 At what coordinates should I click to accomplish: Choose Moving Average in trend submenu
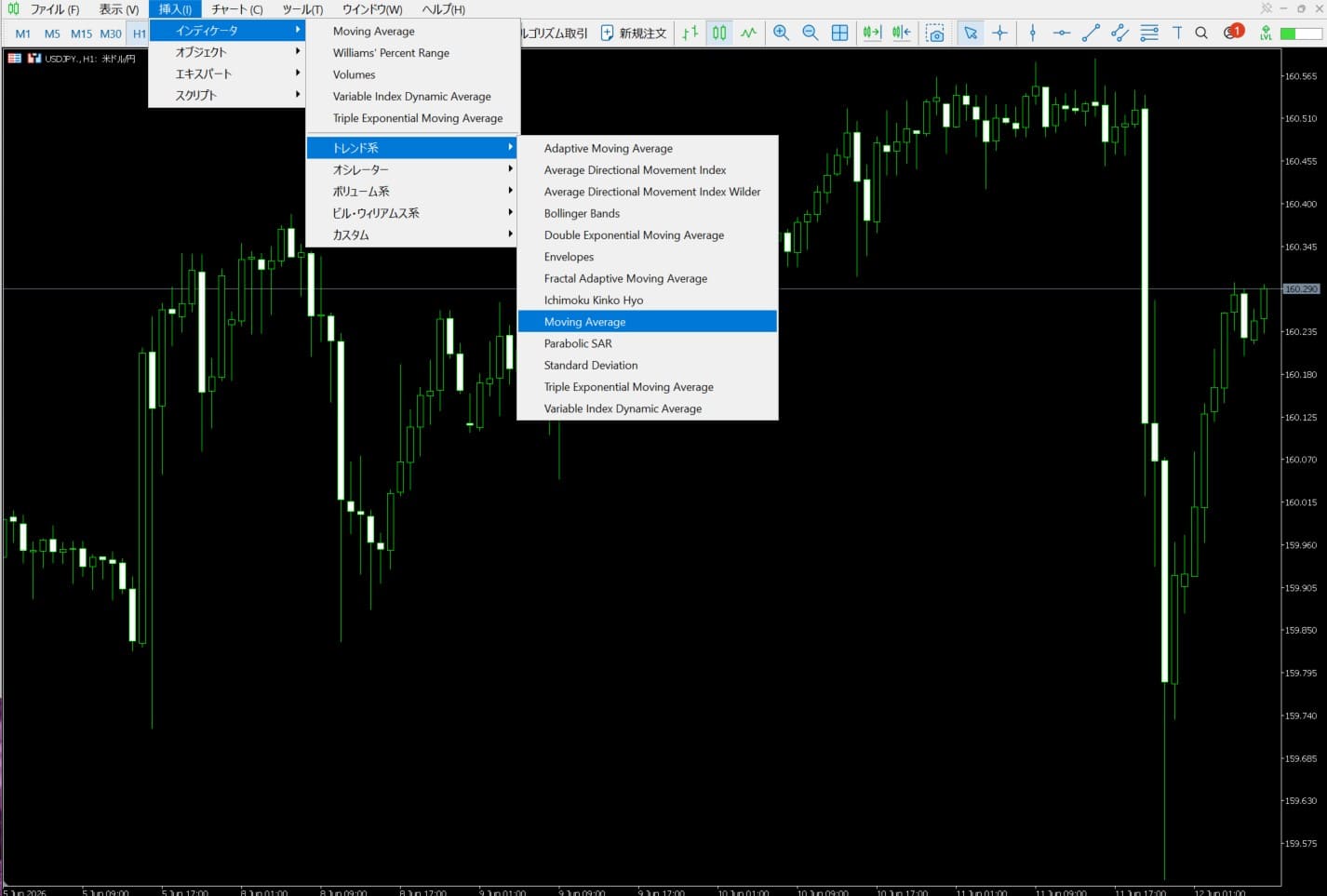[x=648, y=322]
